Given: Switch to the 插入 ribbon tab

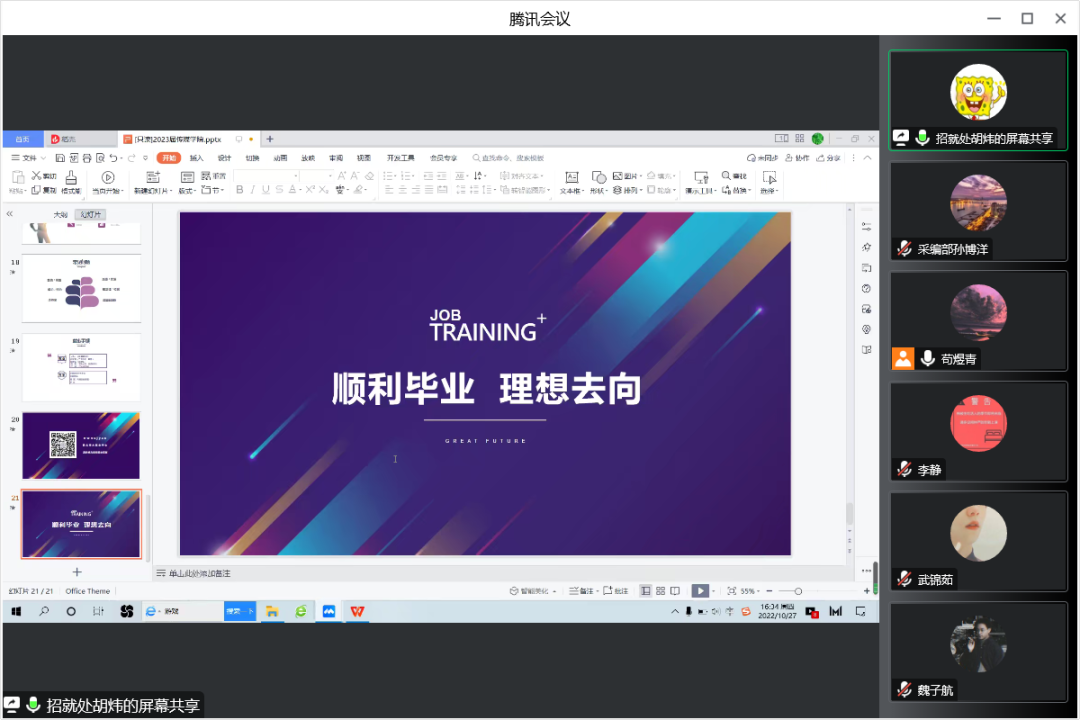Looking at the screenshot, I should click(197, 157).
